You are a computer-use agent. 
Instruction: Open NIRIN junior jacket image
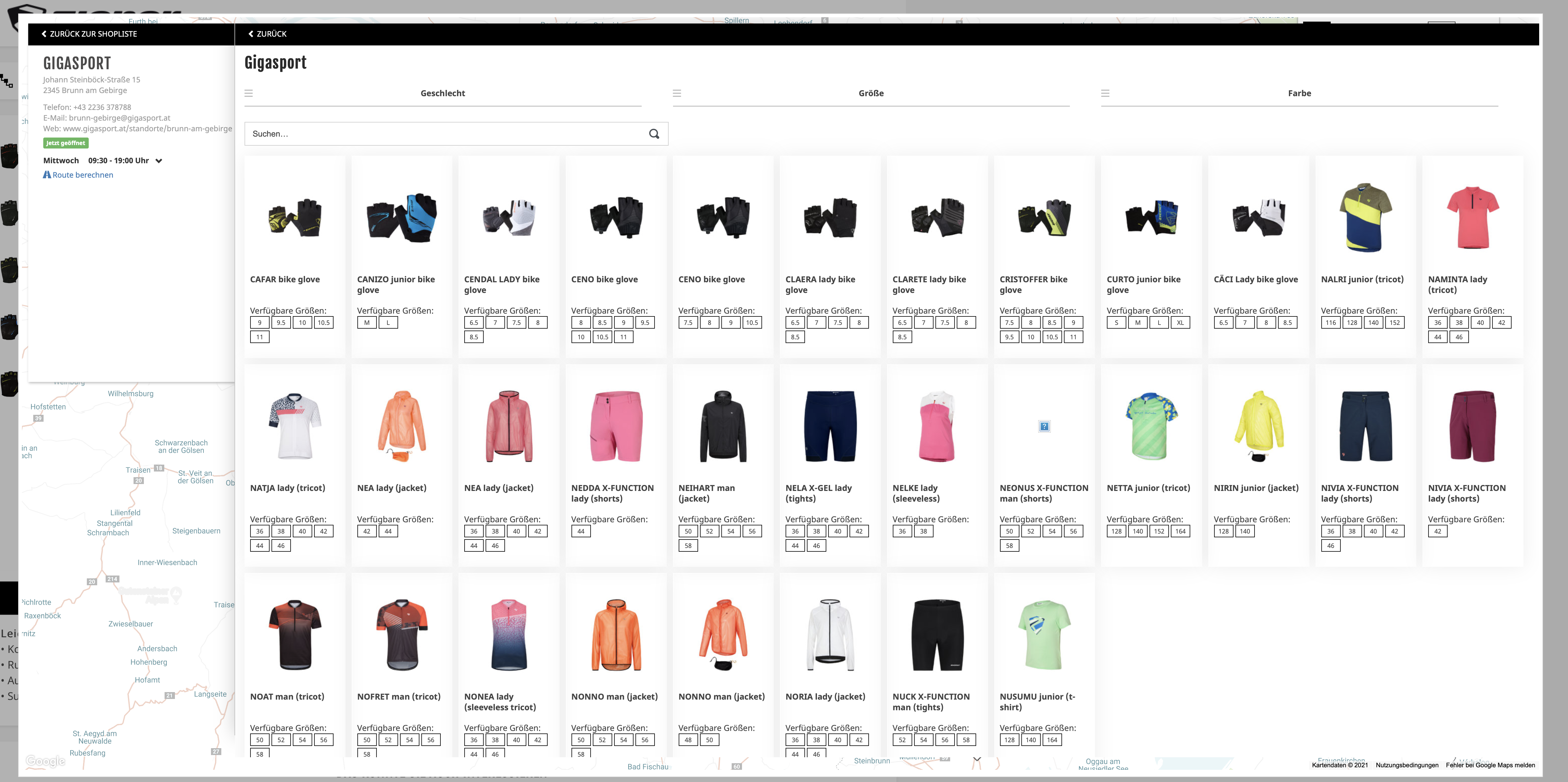tap(1259, 426)
